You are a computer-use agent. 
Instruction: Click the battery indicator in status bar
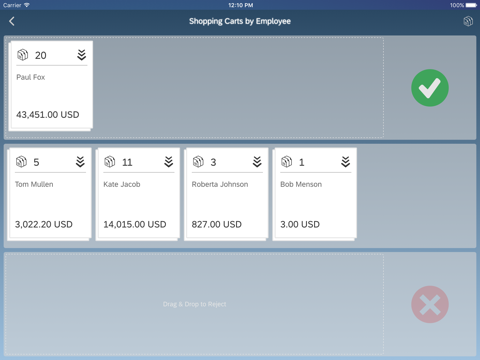pos(471,5)
